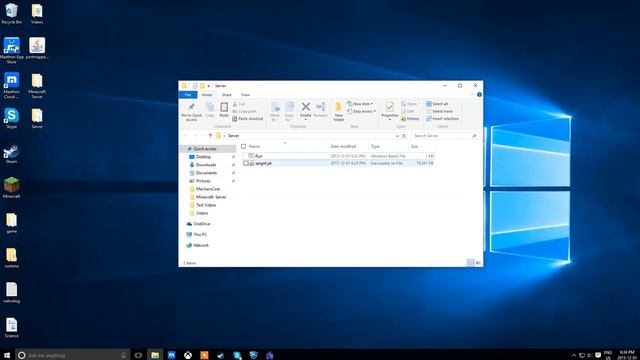This screenshot has width=640, height=360.
Task: Click the Up one level arrow
Action: 210,136
